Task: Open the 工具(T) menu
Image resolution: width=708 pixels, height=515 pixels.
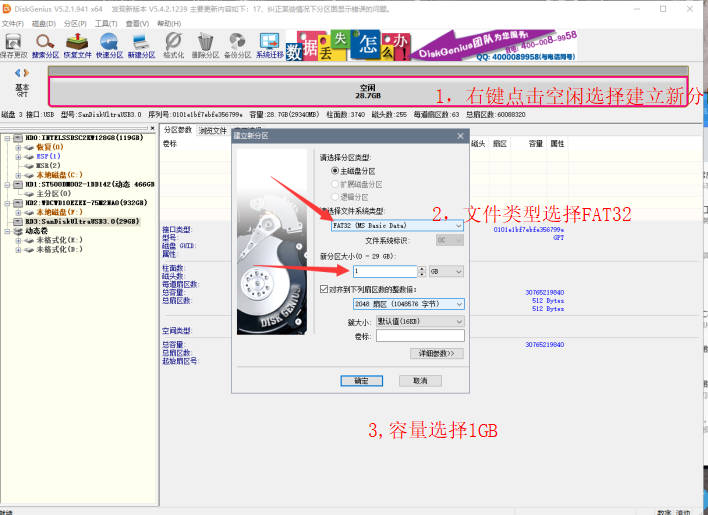Action: (x=106, y=23)
